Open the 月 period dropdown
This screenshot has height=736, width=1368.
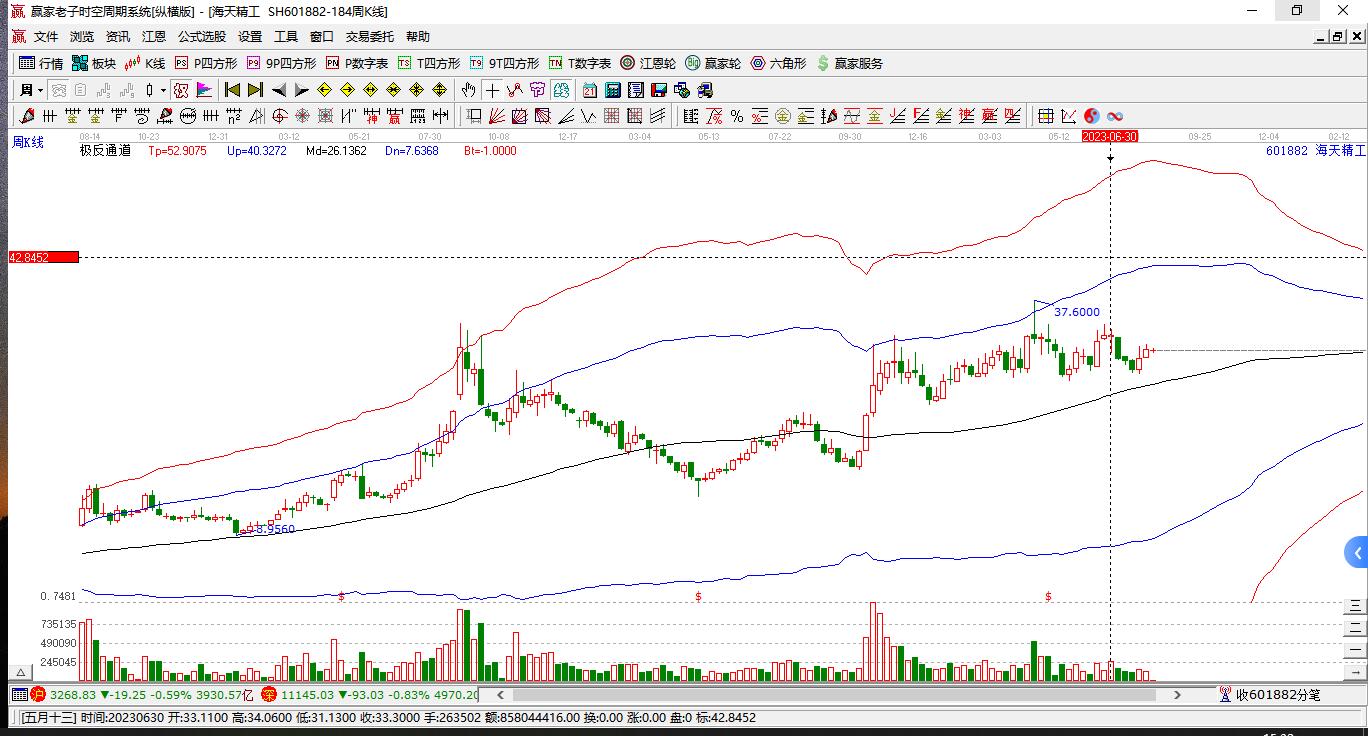pyautogui.click(x=30, y=90)
